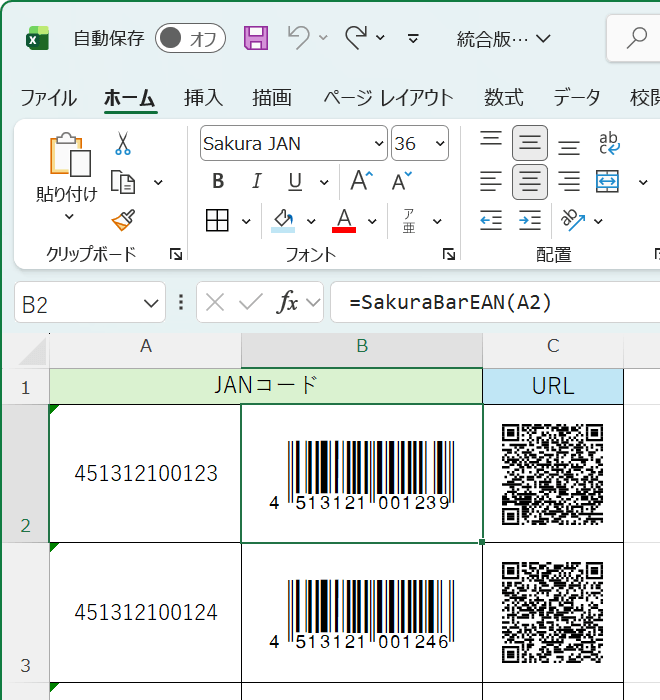Image resolution: width=660 pixels, height=700 pixels.
Task: Click the Insert Function fx icon
Action: coord(287,303)
